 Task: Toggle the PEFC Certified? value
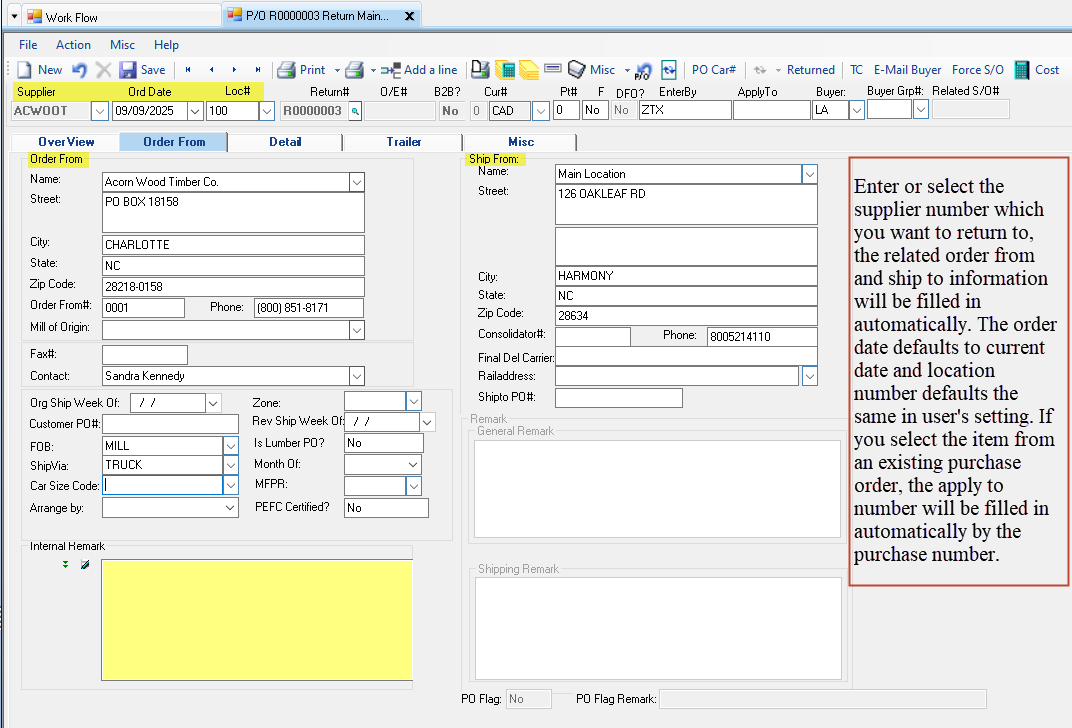point(385,508)
